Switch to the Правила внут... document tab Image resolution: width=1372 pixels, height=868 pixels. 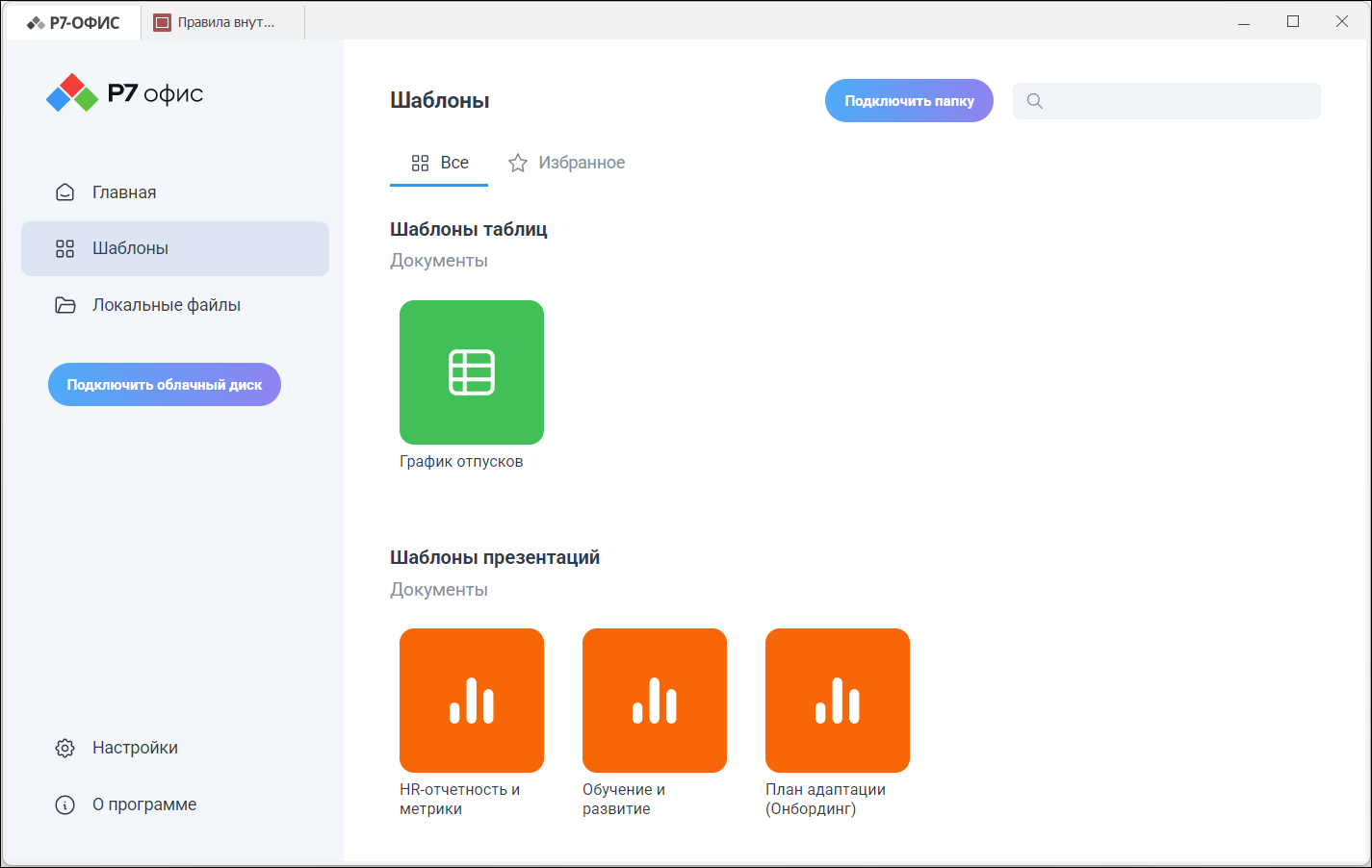[x=223, y=22]
